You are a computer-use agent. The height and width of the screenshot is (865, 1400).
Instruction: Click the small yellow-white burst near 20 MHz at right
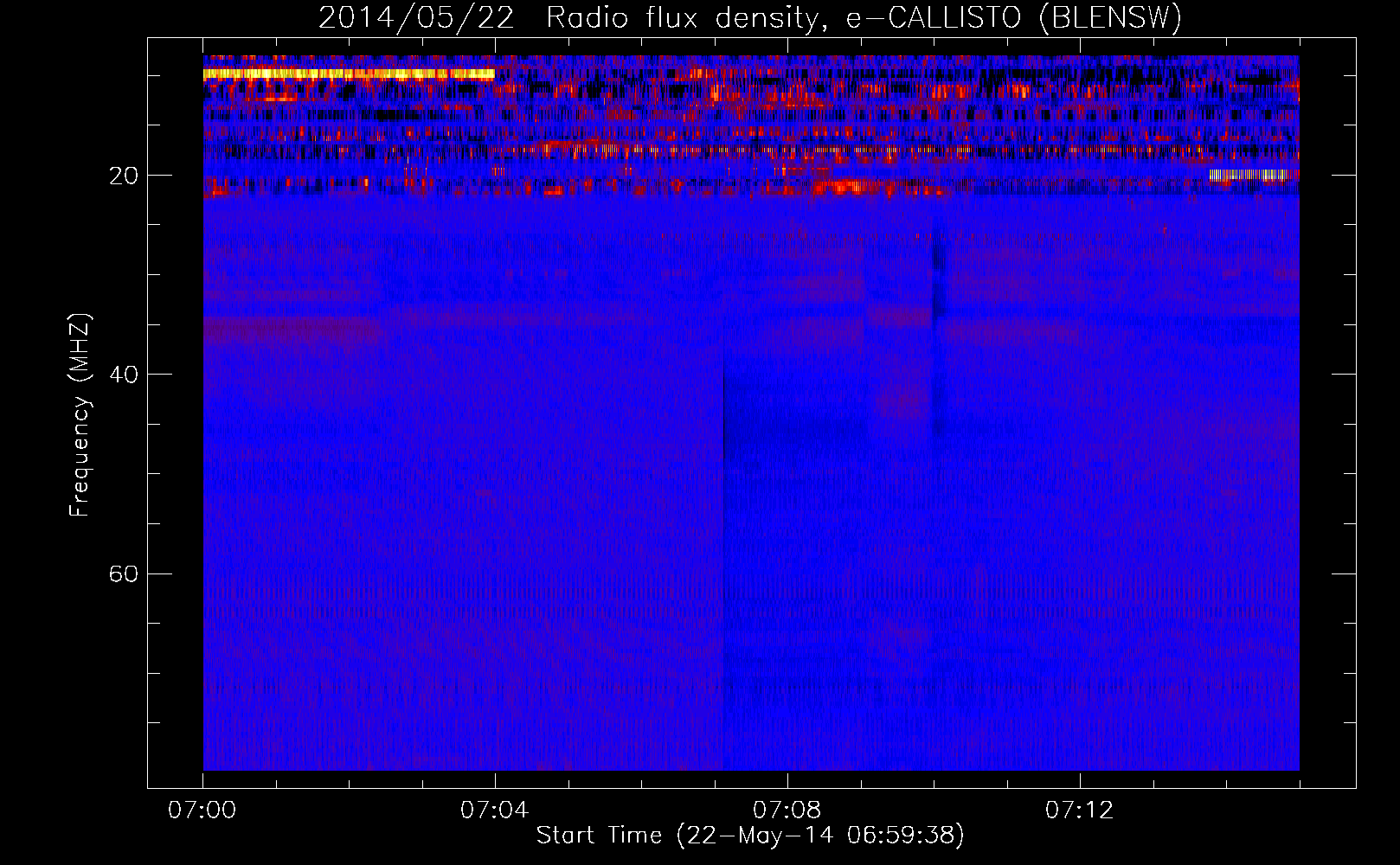(1254, 175)
